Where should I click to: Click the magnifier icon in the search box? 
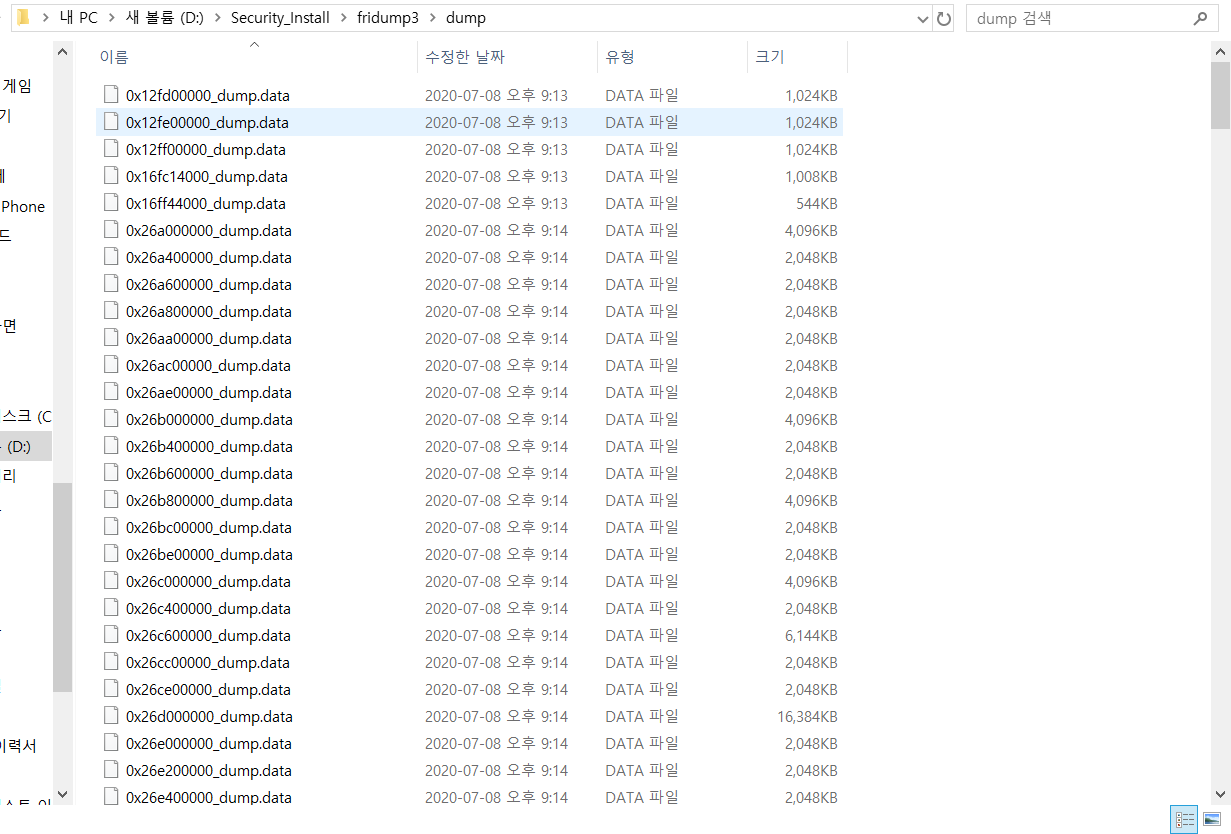pyautogui.click(x=1200, y=17)
